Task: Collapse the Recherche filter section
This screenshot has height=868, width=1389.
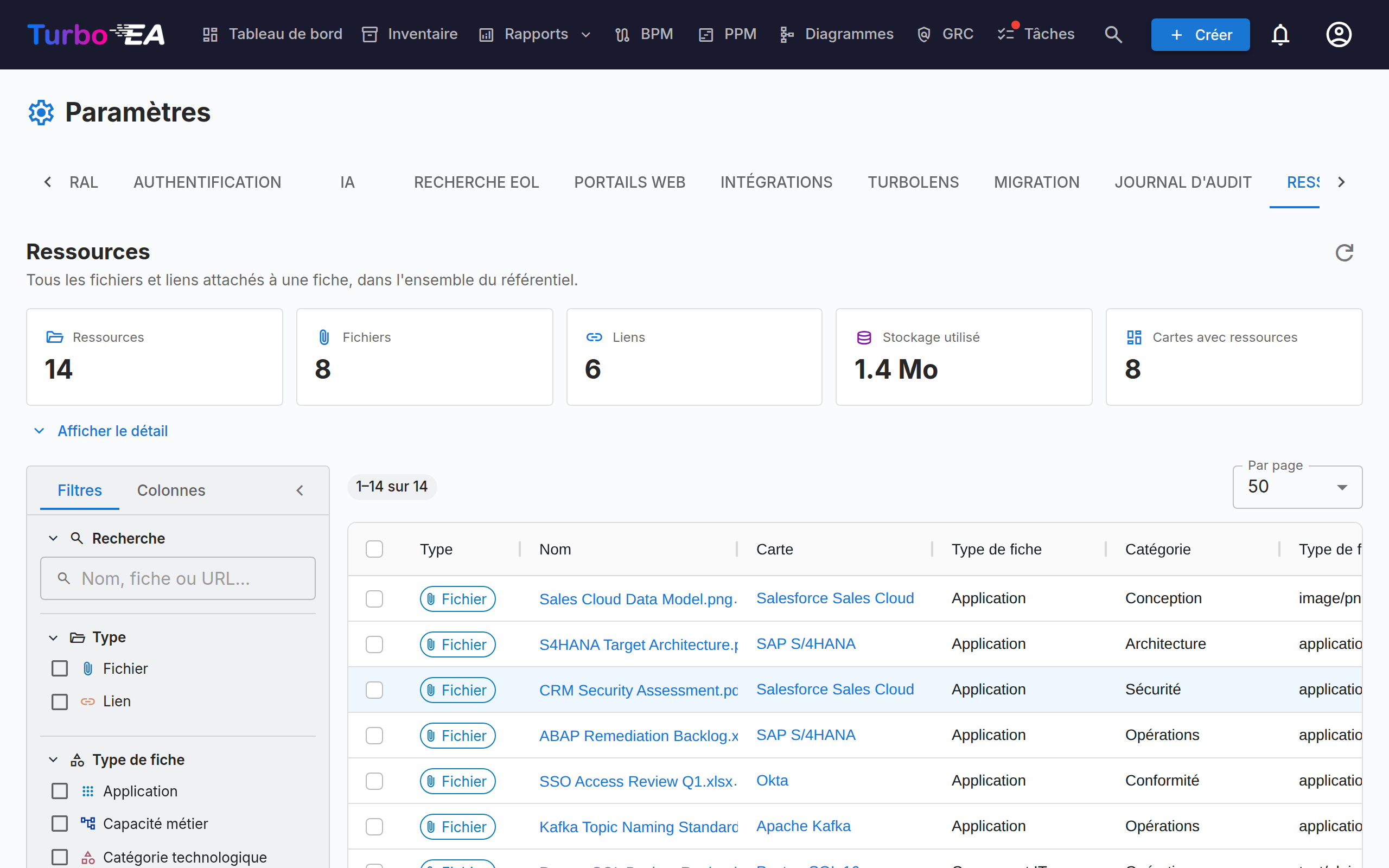Action: (x=53, y=539)
